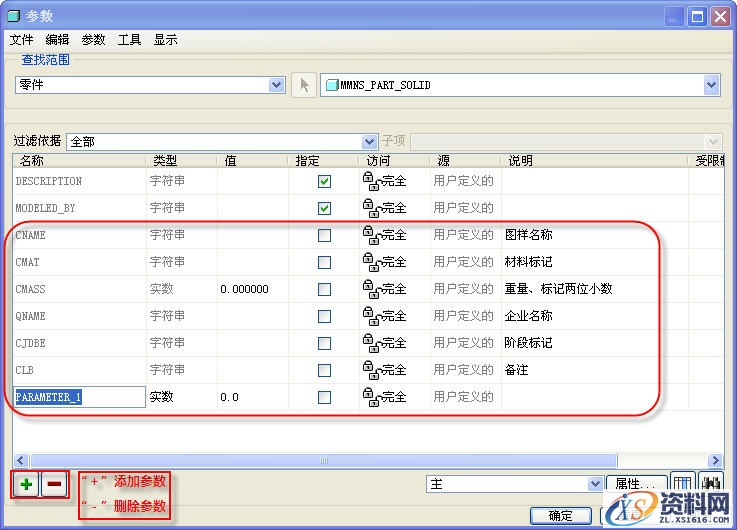Click the lock access icon in CMASS row
The height and width of the screenshot is (530, 737).
[x=370, y=289]
